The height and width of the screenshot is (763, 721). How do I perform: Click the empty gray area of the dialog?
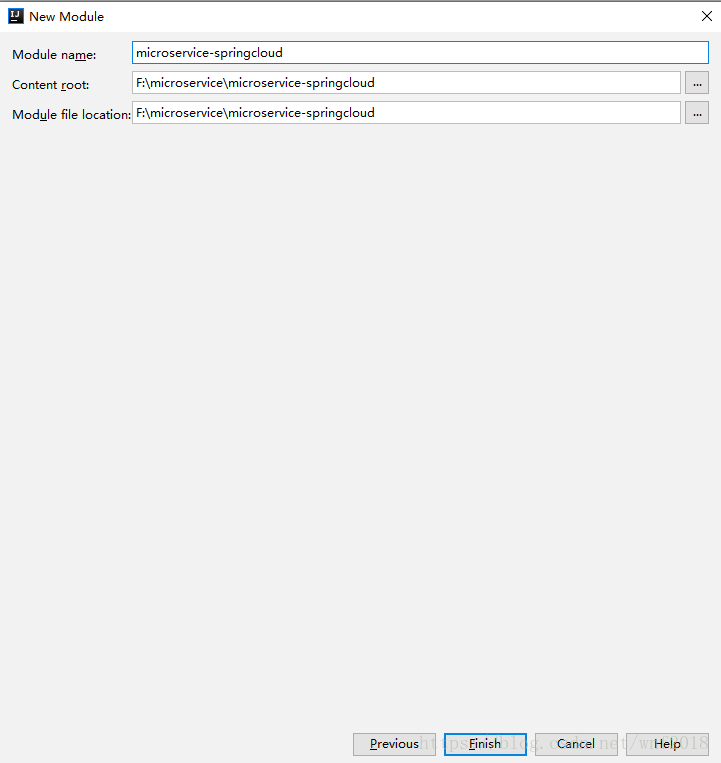pyautogui.click(x=360, y=400)
